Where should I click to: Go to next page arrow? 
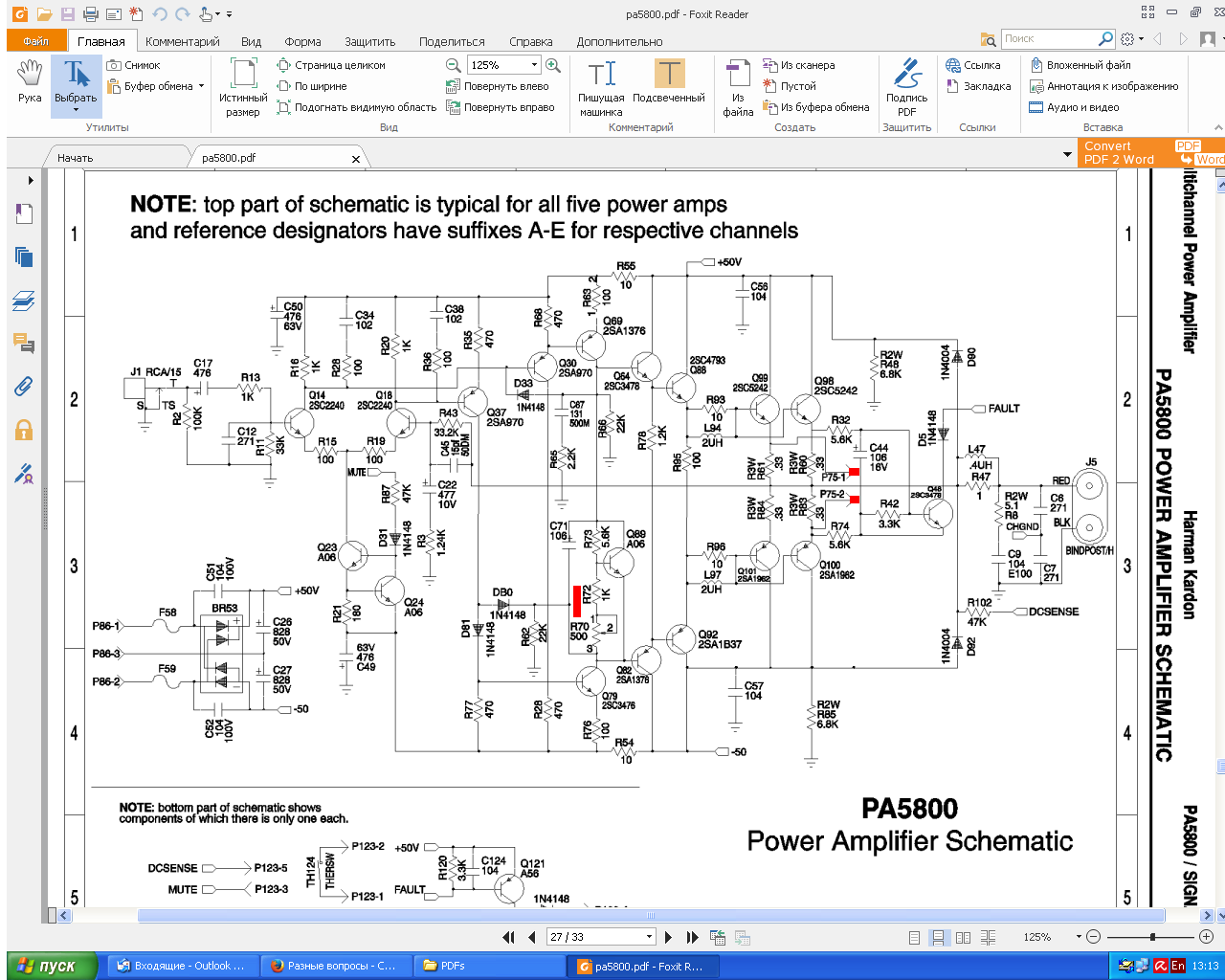(668, 937)
